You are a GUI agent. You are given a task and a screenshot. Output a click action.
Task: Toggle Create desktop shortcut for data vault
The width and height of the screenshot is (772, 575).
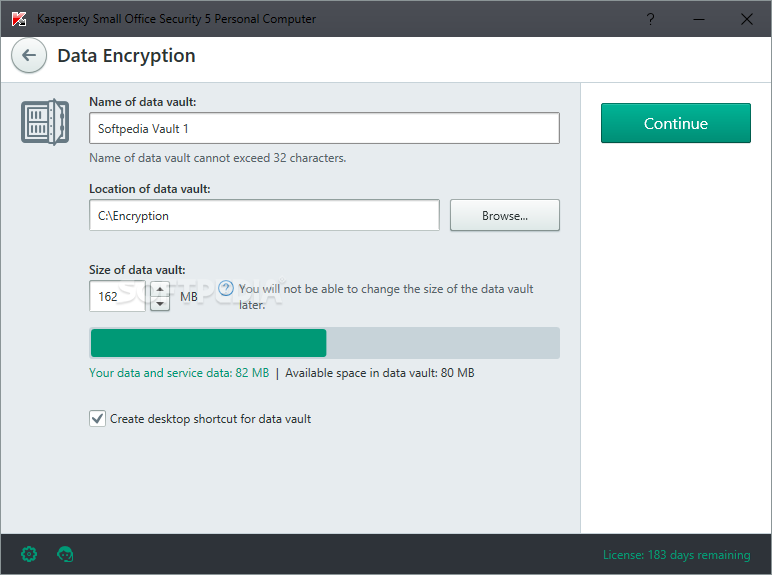pyautogui.click(x=97, y=418)
